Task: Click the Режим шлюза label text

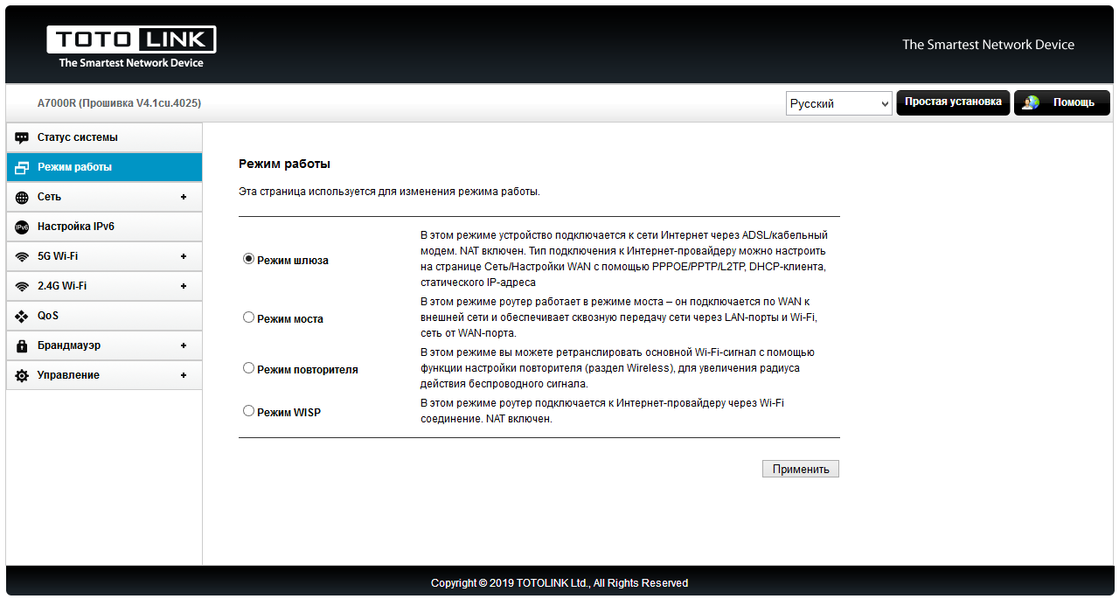Action: point(293,260)
